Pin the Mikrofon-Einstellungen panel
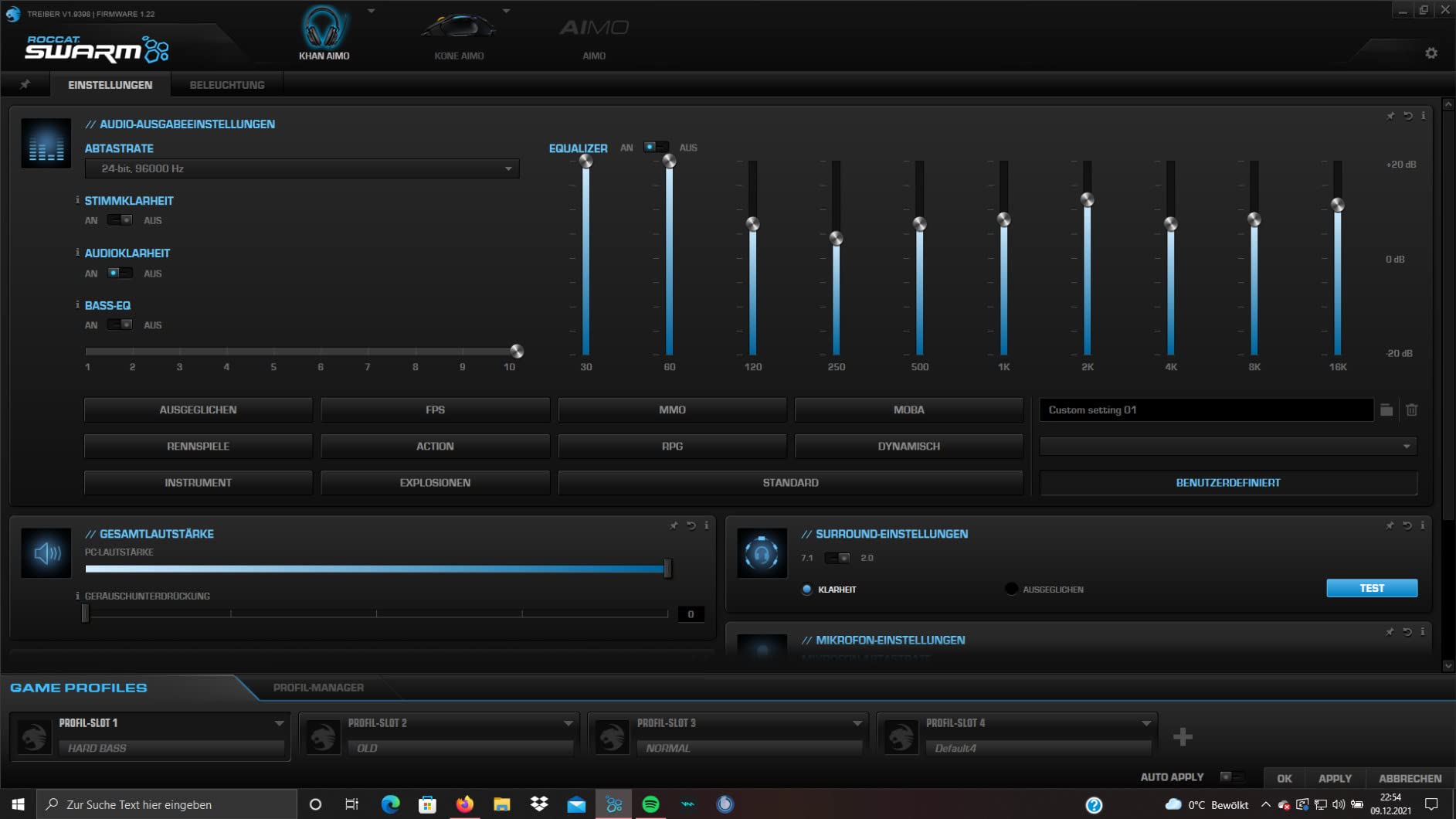This screenshot has width=1456, height=819. tap(1390, 632)
